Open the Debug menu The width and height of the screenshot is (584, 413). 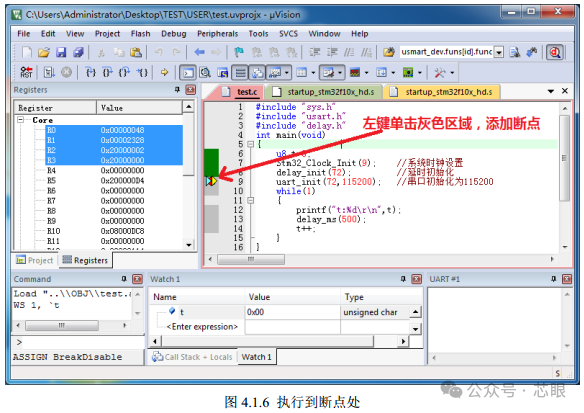174,34
